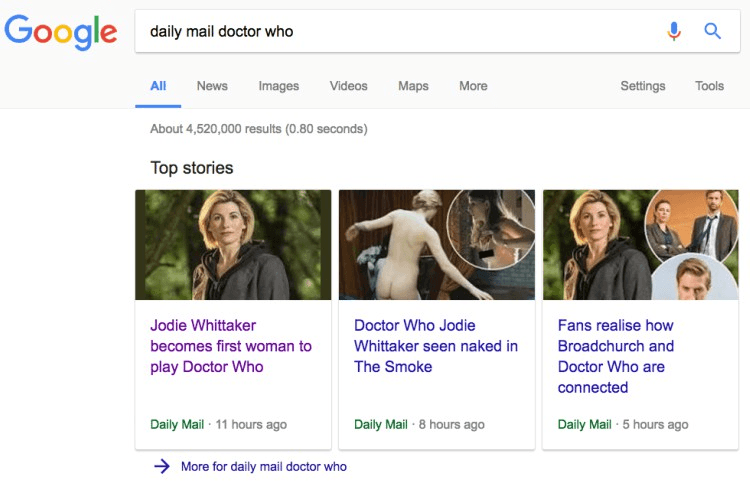This screenshot has height=484, width=750.
Task: Expand the More search categories menu
Action: point(473,86)
